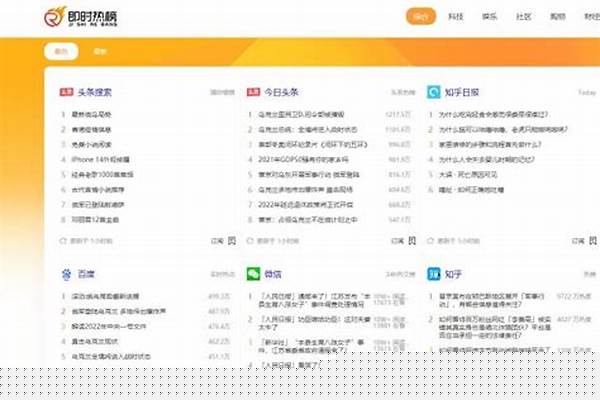600x400 pixels.
Task: Subscribe to 知乎日报 with its 订阅 button
Action: click(578, 241)
